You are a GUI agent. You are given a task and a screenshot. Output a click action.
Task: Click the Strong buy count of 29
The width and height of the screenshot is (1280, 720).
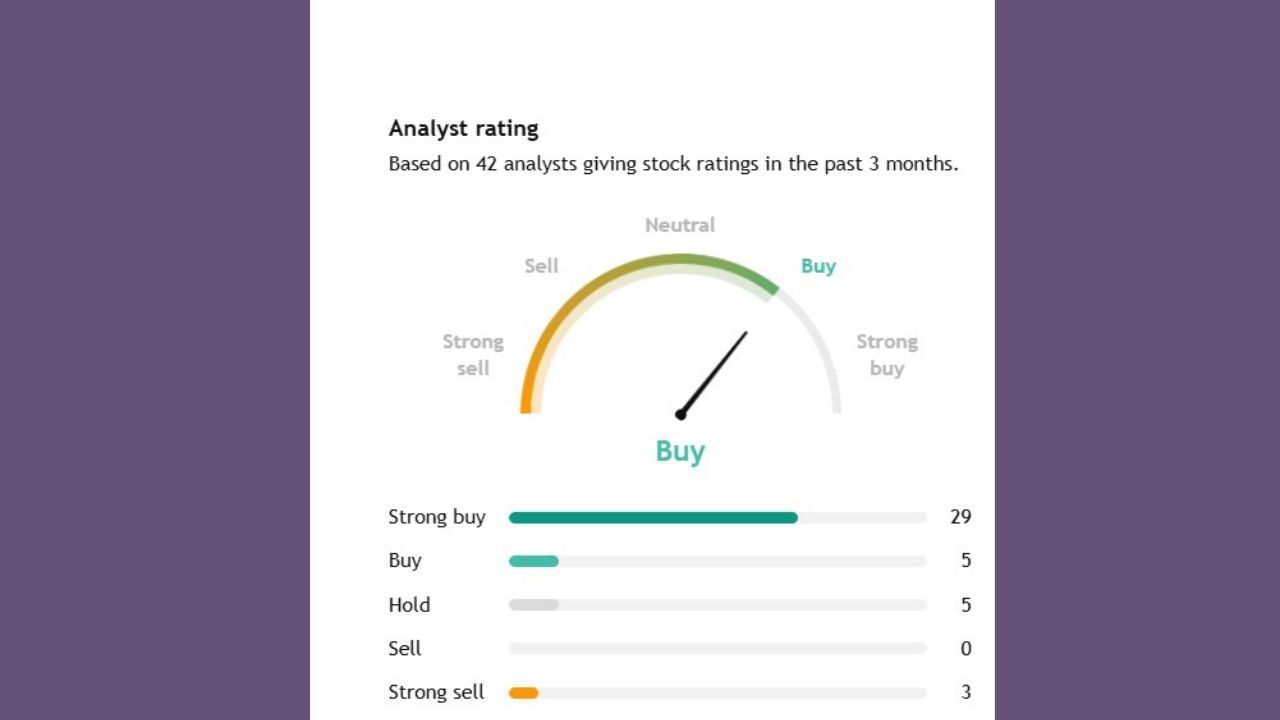click(960, 517)
